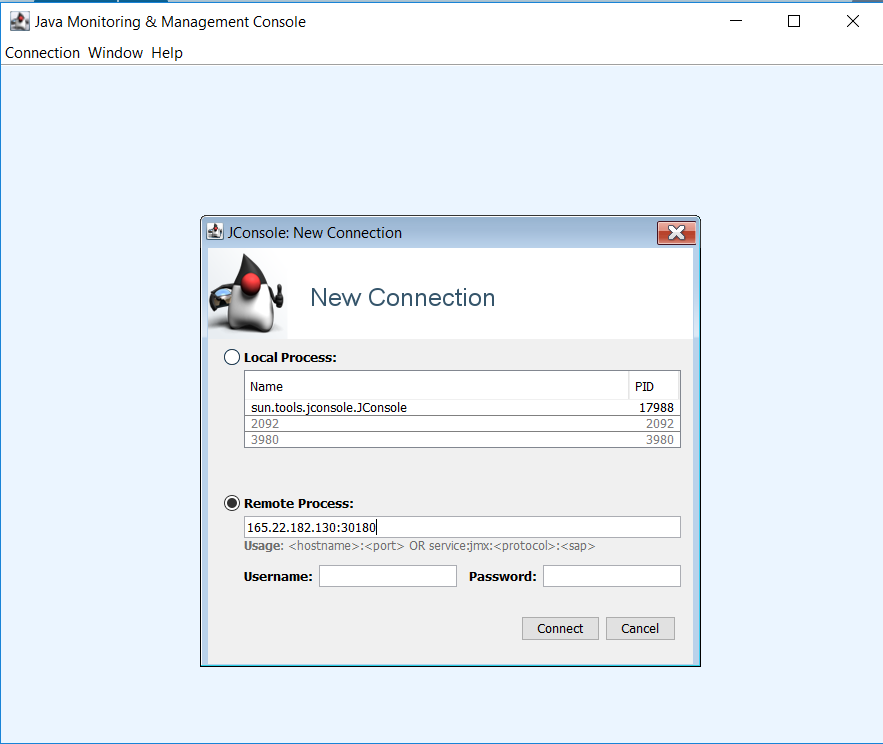This screenshot has width=883, height=744.
Task: Click the PID column header
Action: click(x=654, y=386)
